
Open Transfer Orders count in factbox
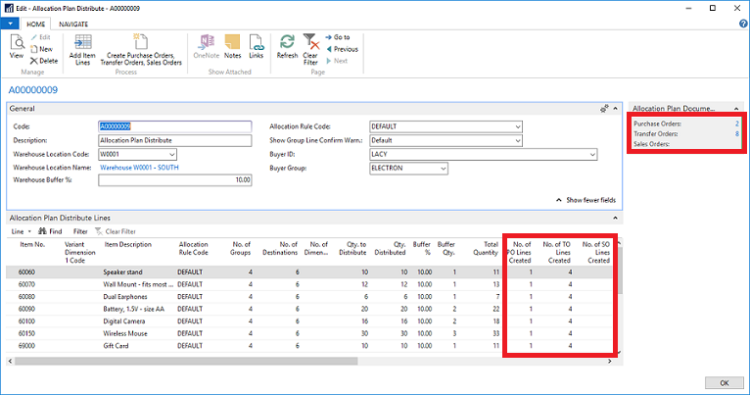[x=737, y=134]
